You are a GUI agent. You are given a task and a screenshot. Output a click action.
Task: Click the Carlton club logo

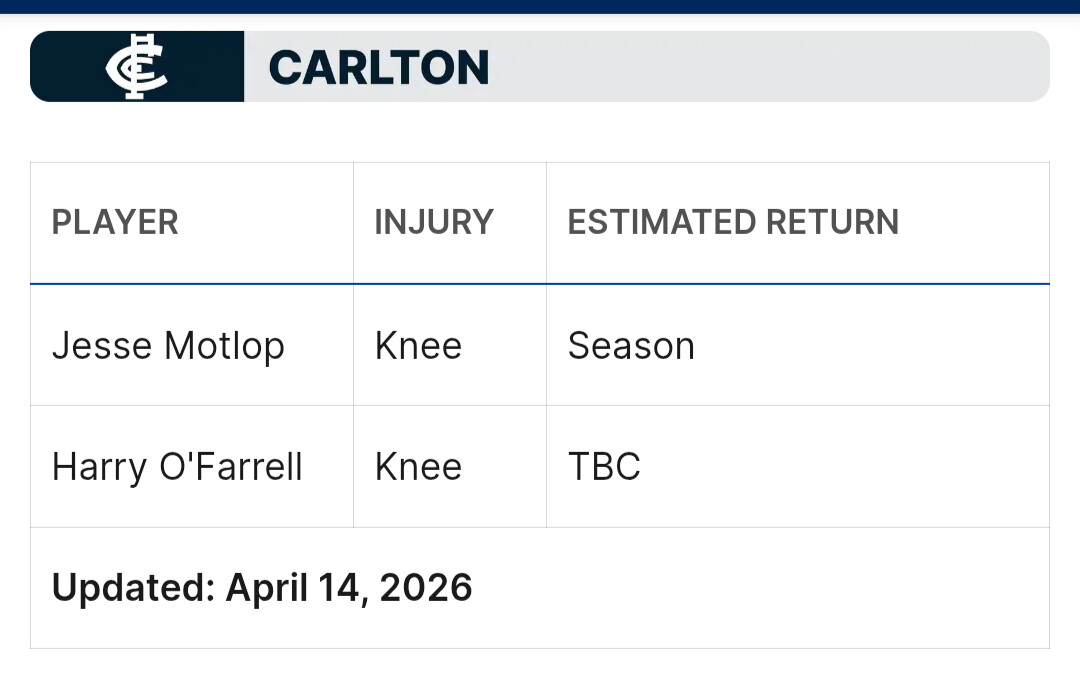pyautogui.click(x=137, y=67)
